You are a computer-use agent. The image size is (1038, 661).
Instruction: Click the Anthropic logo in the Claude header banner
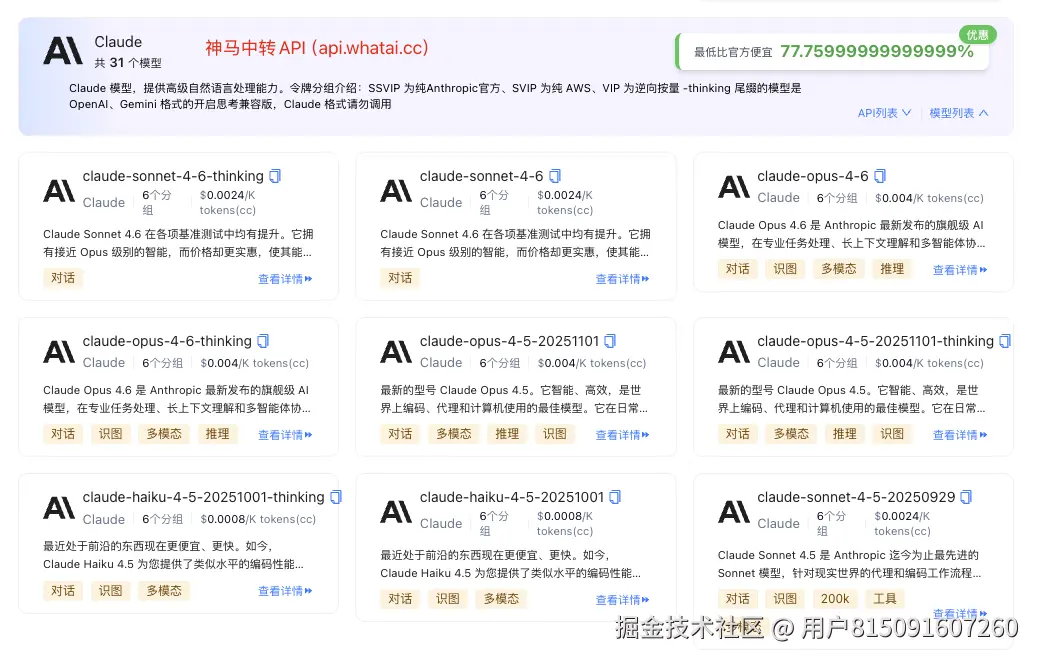click(63, 51)
